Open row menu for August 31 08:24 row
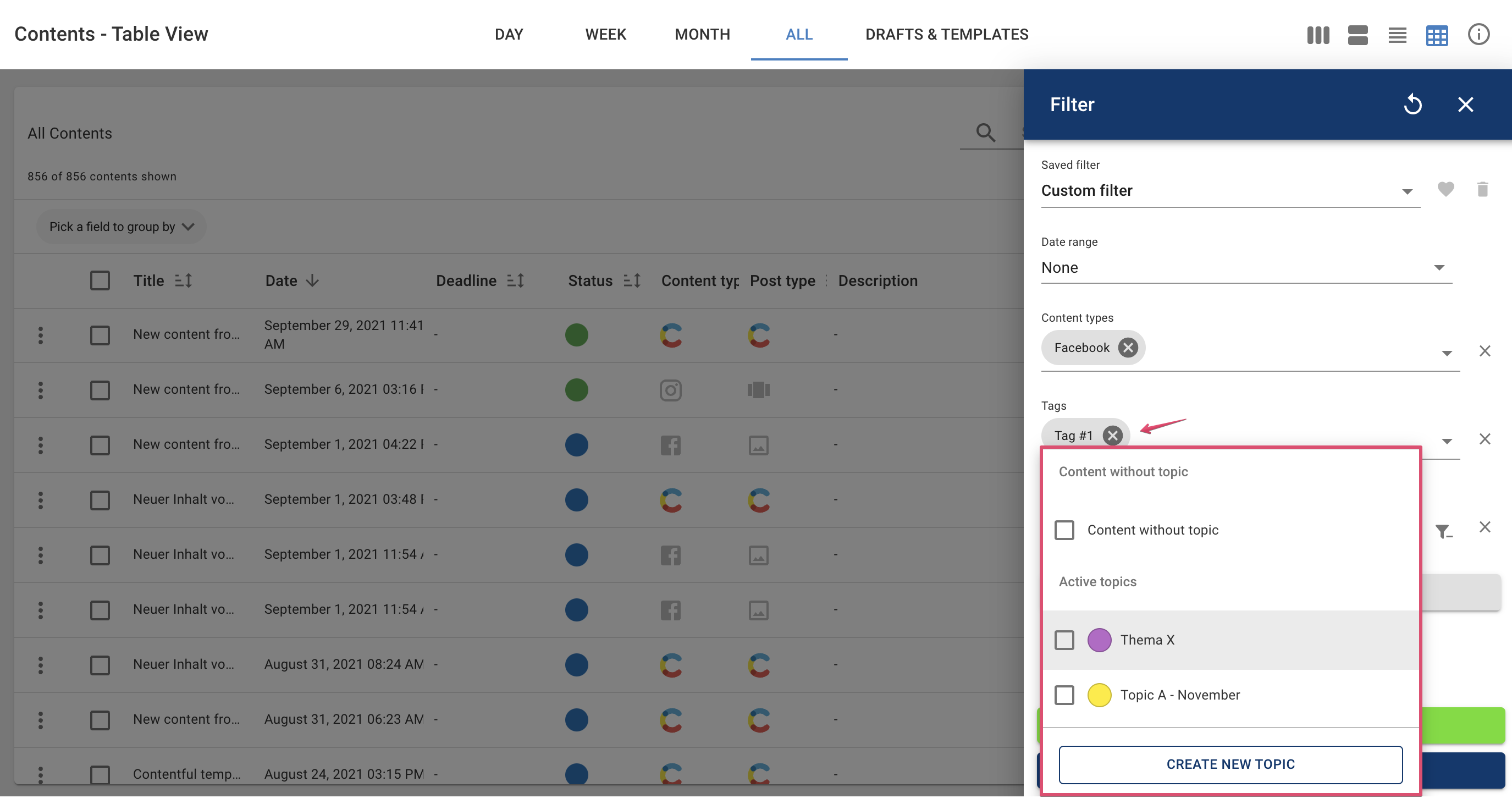Image resolution: width=1512 pixels, height=798 pixels. (x=41, y=665)
